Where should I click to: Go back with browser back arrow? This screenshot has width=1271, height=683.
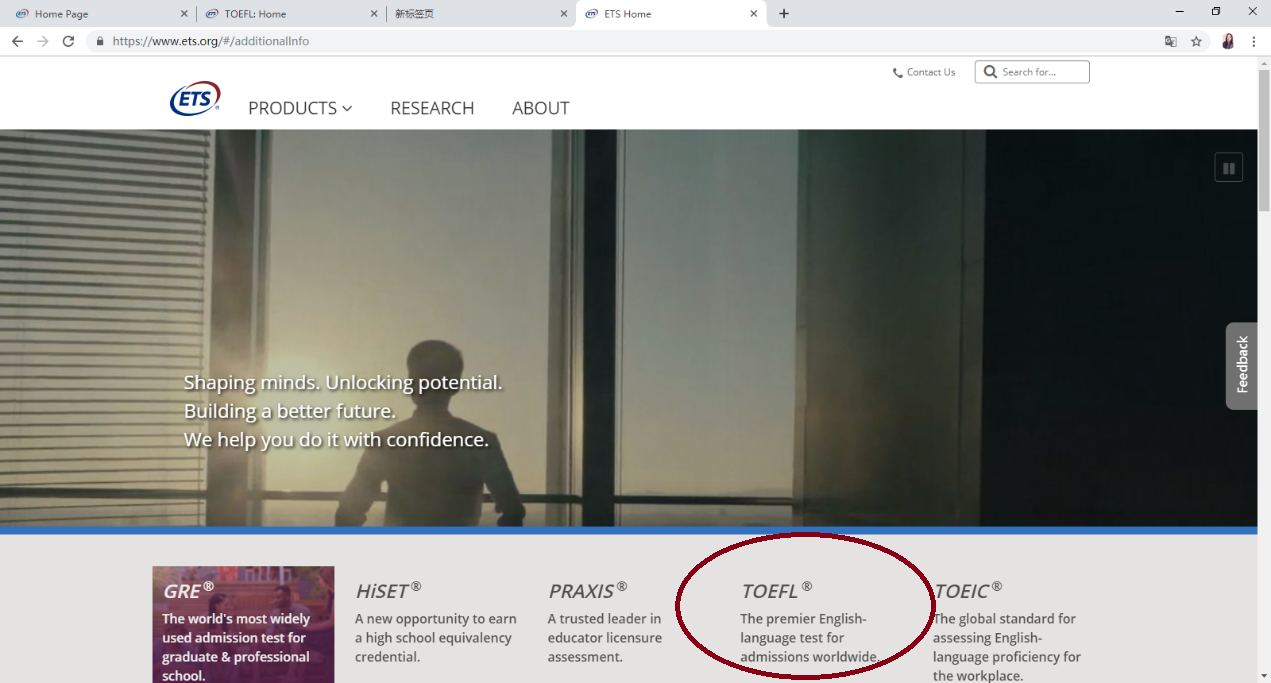coord(17,41)
